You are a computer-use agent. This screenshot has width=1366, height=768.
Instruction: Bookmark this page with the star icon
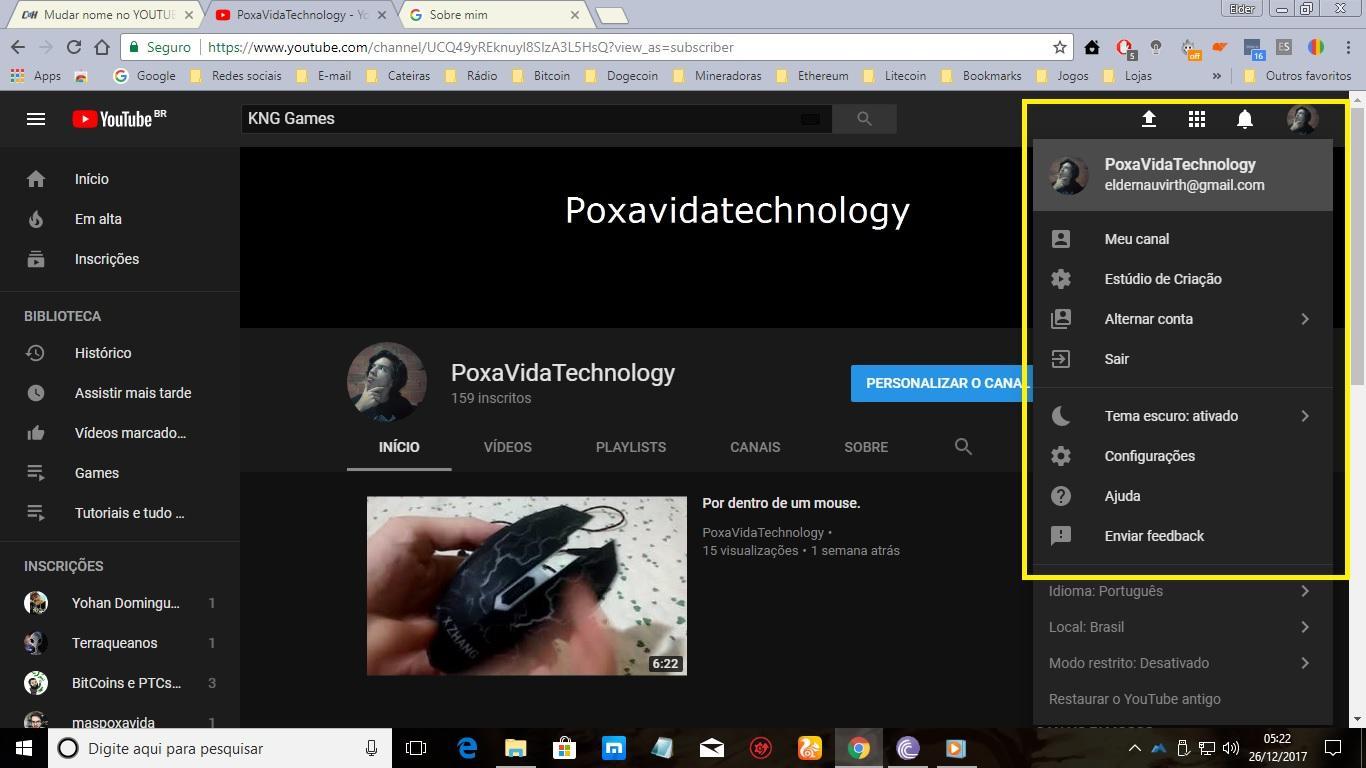coord(1060,47)
